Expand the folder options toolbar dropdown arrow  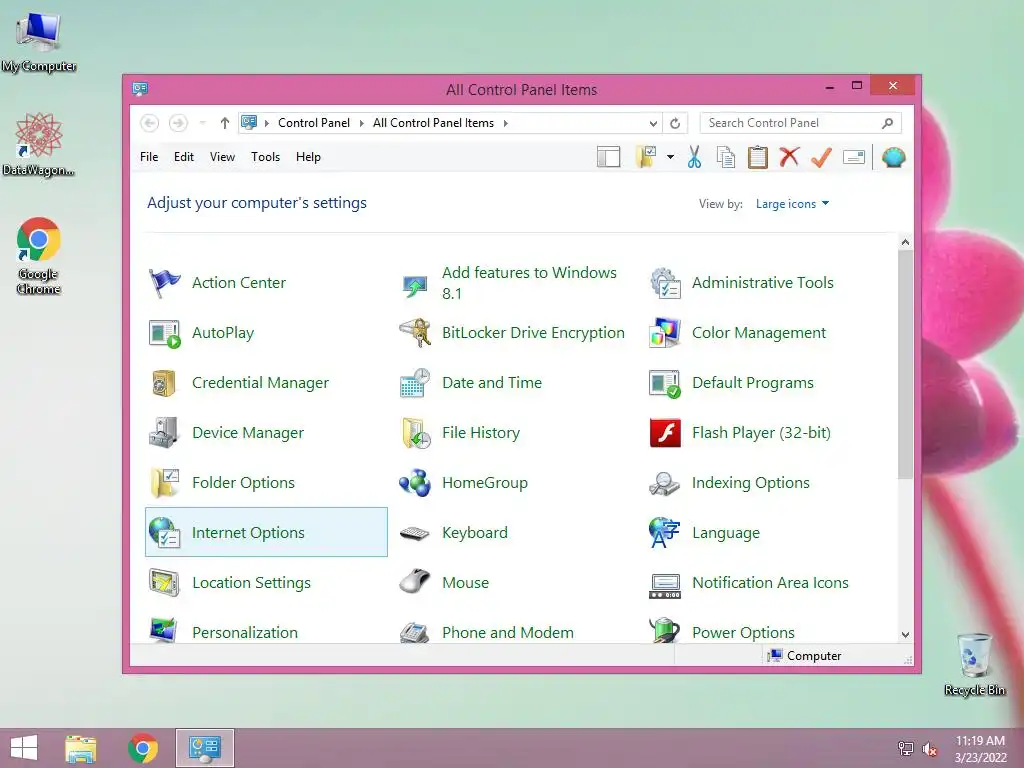(x=670, y=157)
